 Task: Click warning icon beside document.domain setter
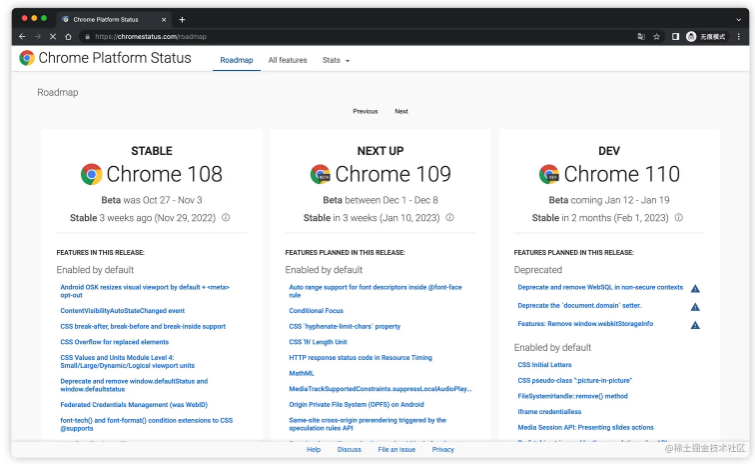695,307
